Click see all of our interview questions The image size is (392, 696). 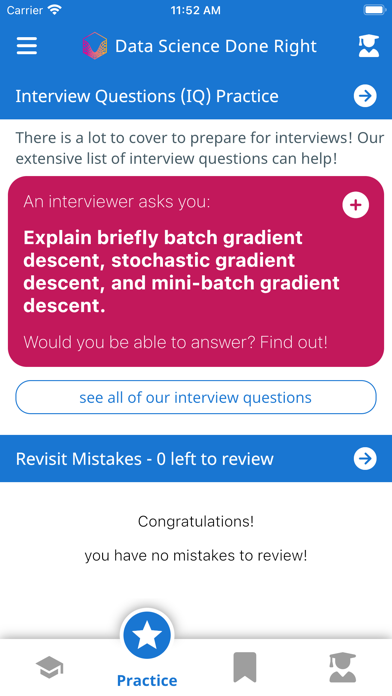click(196, 397)
